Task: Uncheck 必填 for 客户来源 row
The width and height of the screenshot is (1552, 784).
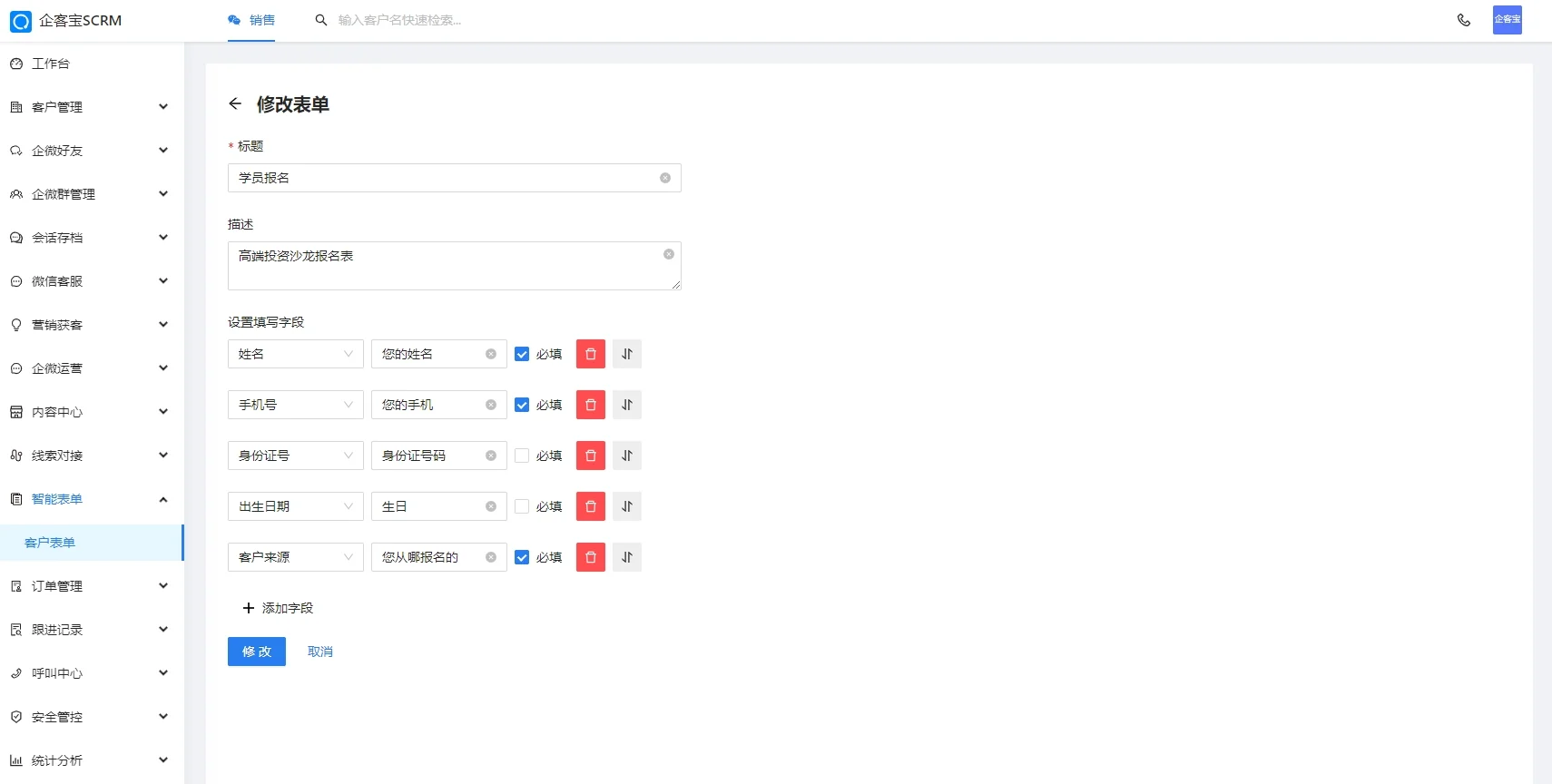Action: (x=522, y=557)
